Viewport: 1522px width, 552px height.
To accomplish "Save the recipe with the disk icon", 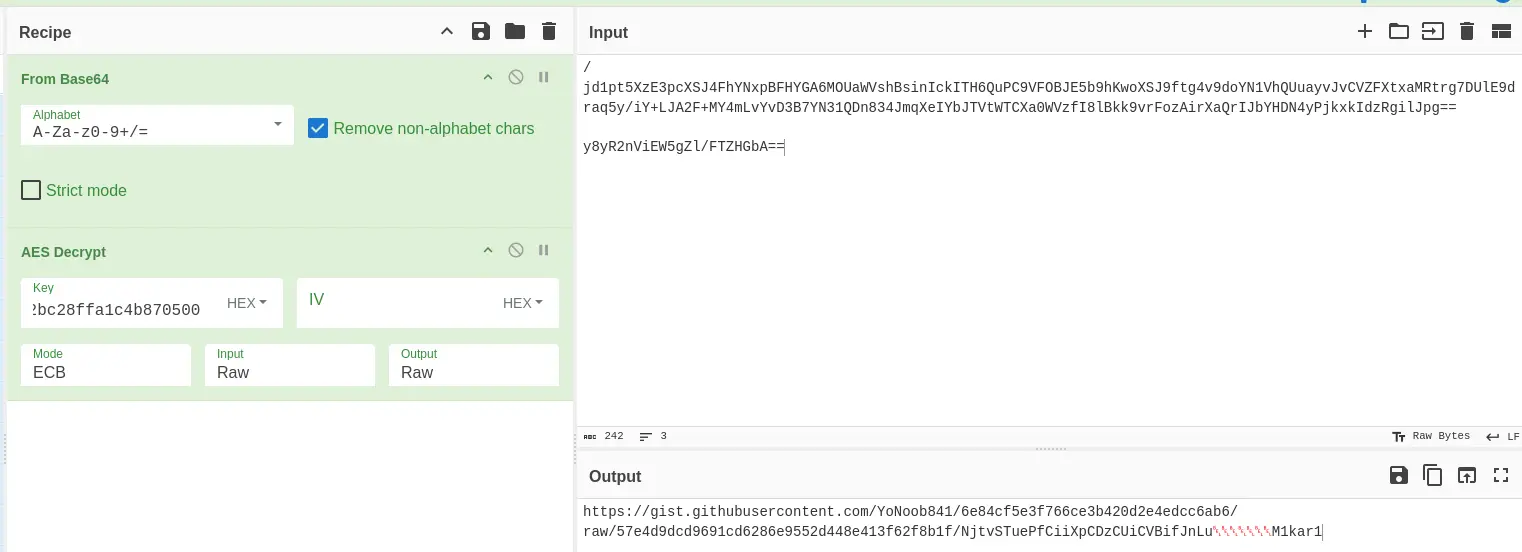I will click(481, 32).
